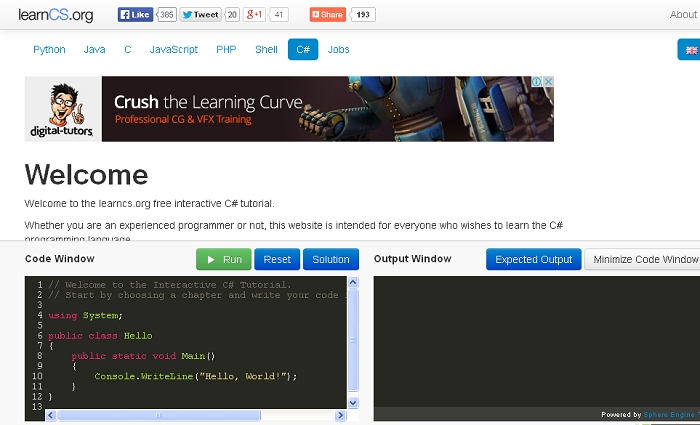
Task: Switch to the Python tutorial tab
Action: pos(49,50)
